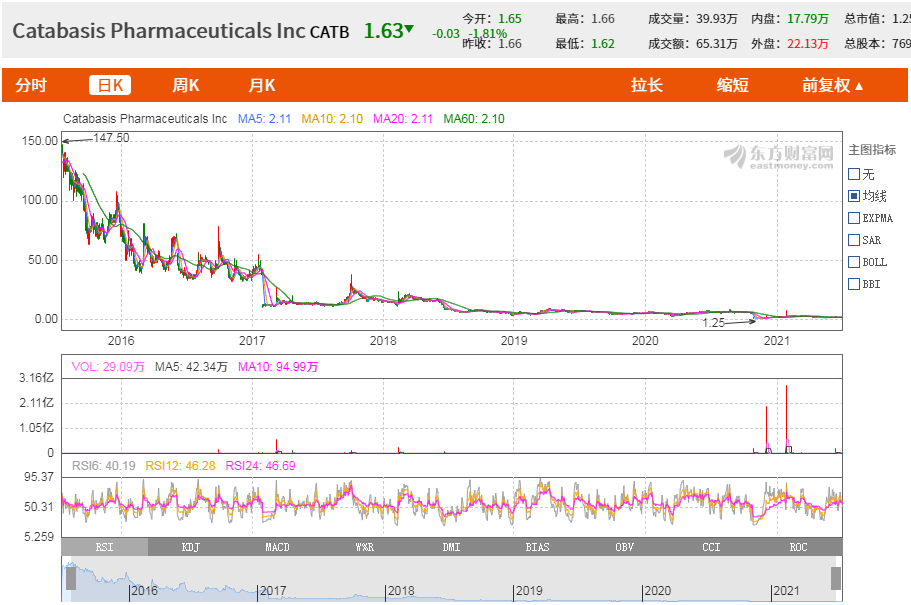The image size is (911, 605).
Task: Click the VOL: 29.09万 volume label
Action: [x=107, y=367]
